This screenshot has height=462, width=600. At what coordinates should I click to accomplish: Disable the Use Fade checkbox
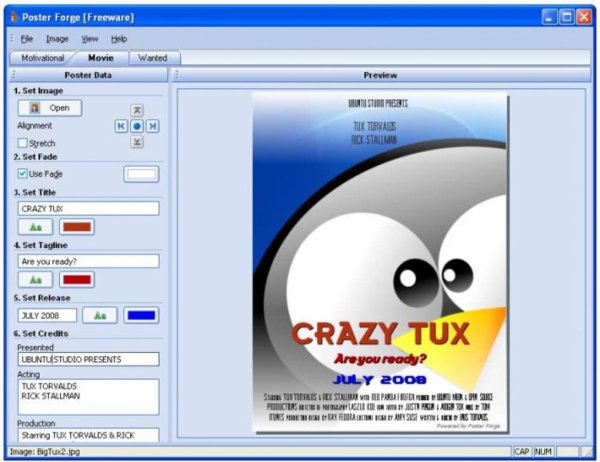(23, 174)
